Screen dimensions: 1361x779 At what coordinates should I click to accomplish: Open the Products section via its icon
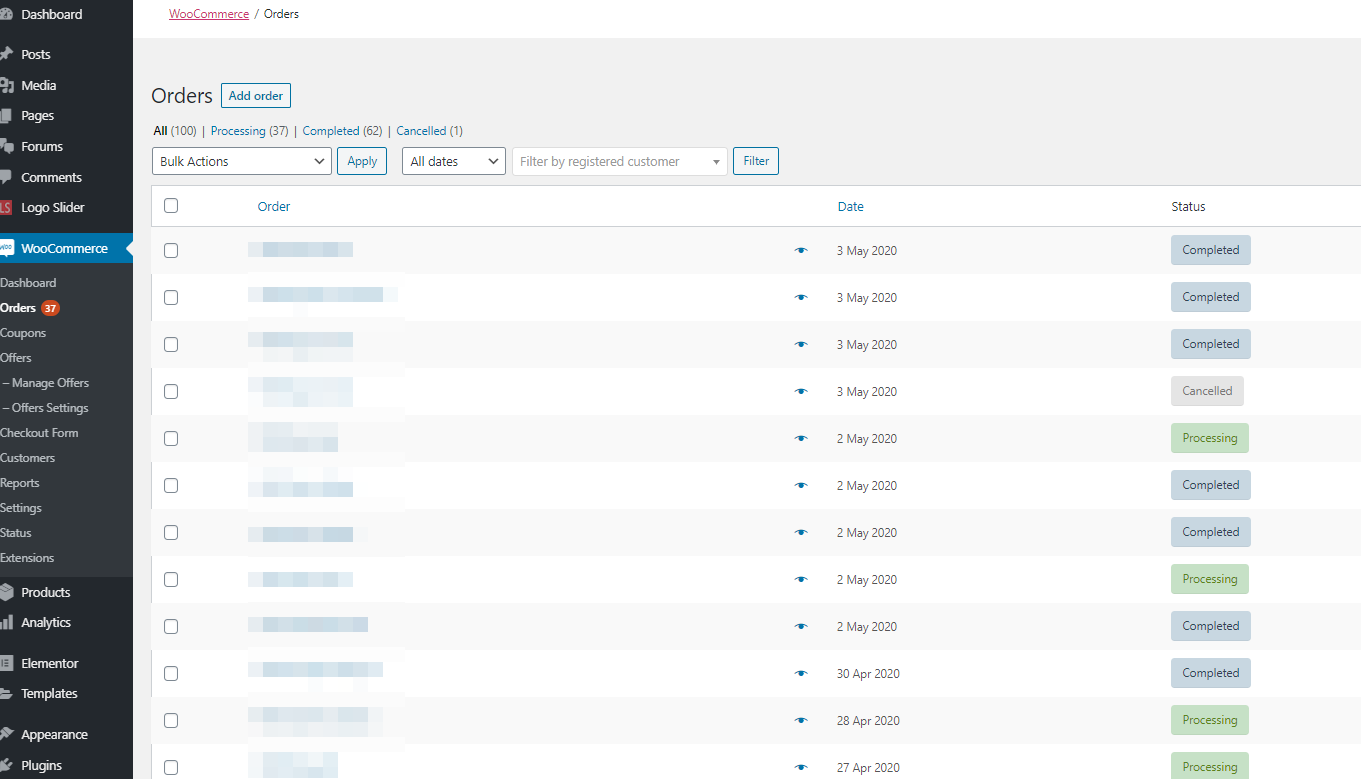coord(13,591)
